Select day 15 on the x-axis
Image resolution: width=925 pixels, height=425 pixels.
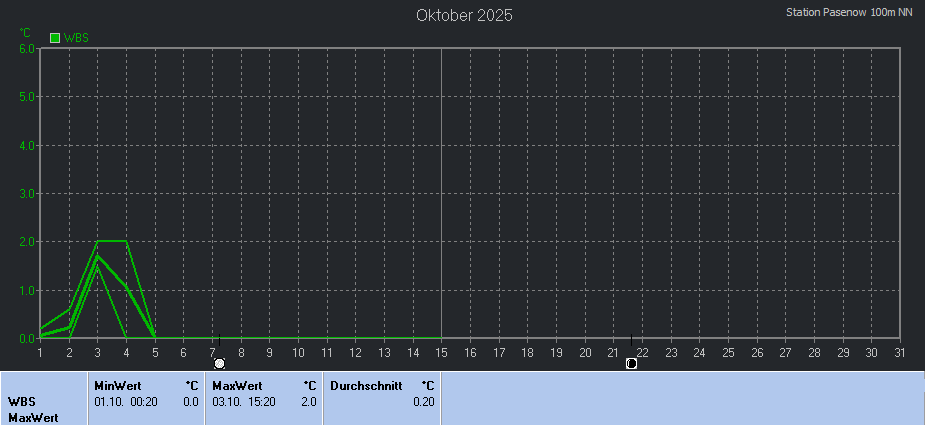(x=441, y=352)
